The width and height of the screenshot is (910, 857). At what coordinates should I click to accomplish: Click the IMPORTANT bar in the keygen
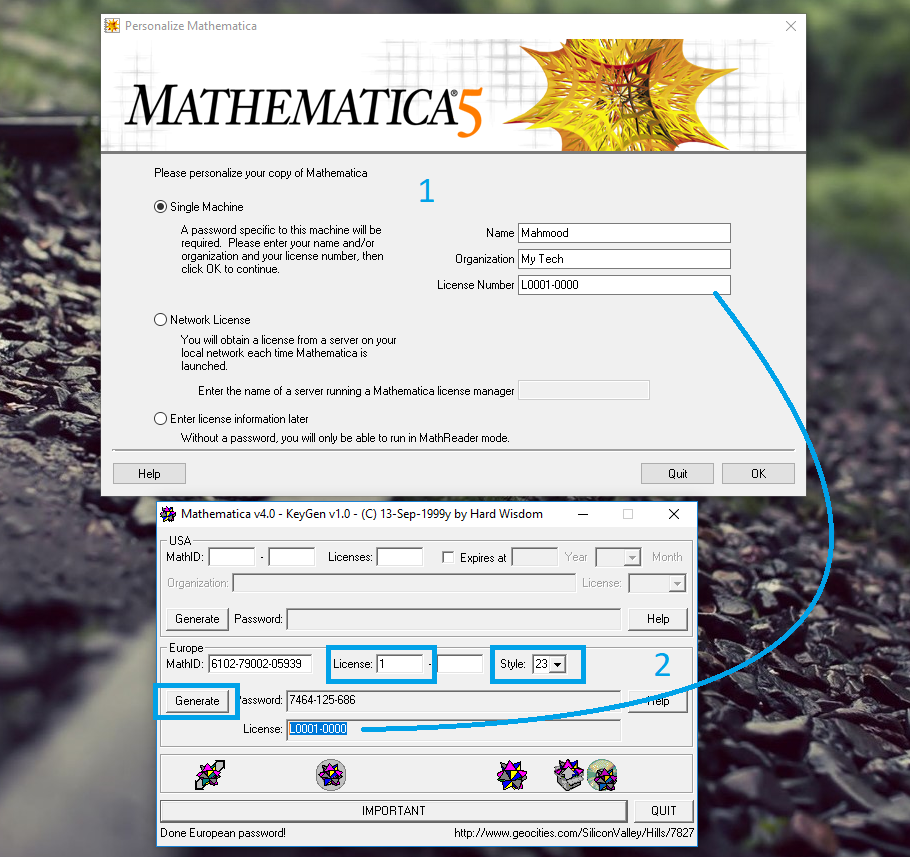click(394, 810)
